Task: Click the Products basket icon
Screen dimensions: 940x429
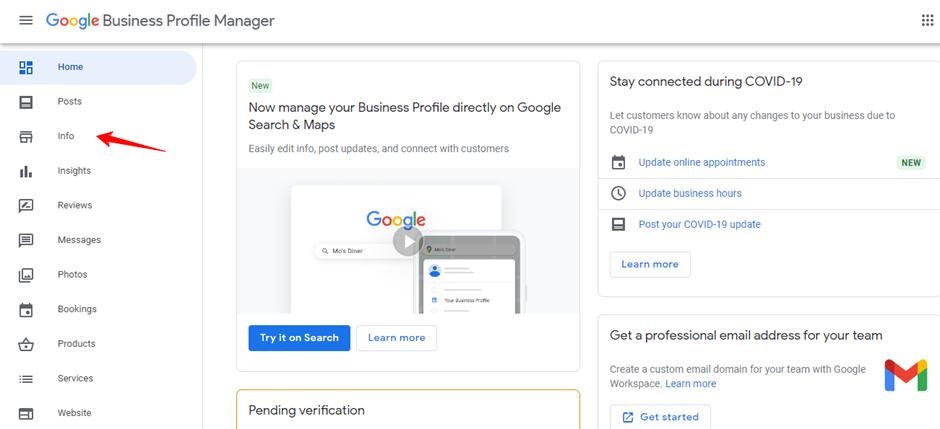Action: 26,344
